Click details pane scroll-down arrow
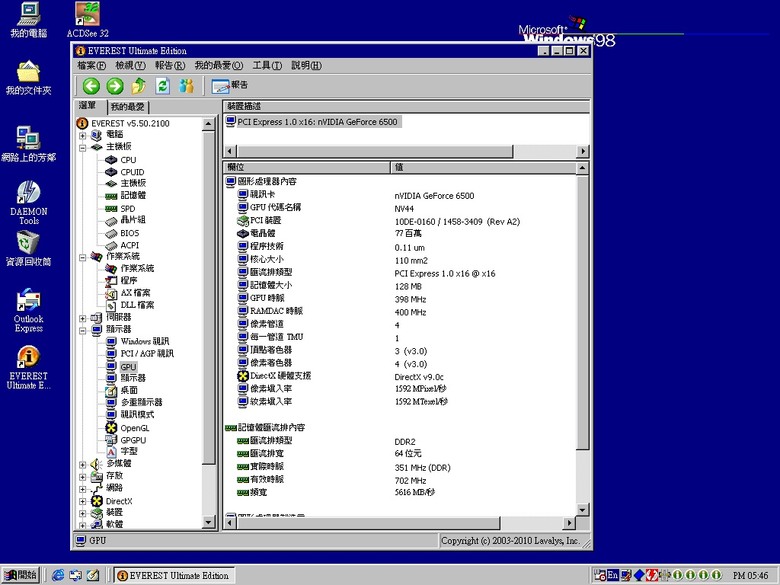The height and width of the screenshot is (585, 780). tap(583, 509)
